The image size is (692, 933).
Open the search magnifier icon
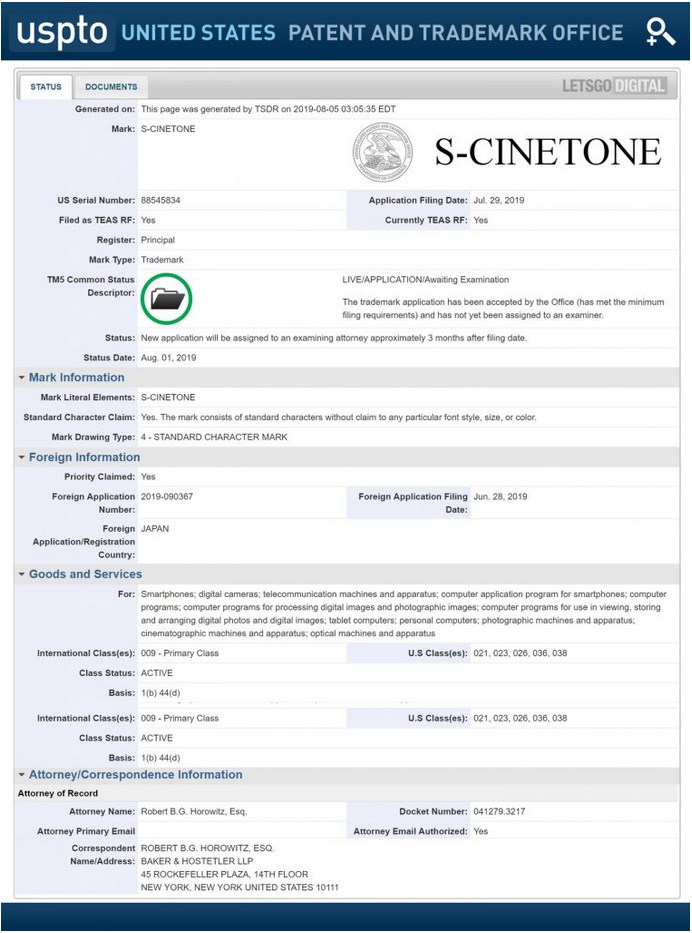[x=660, y=32]
